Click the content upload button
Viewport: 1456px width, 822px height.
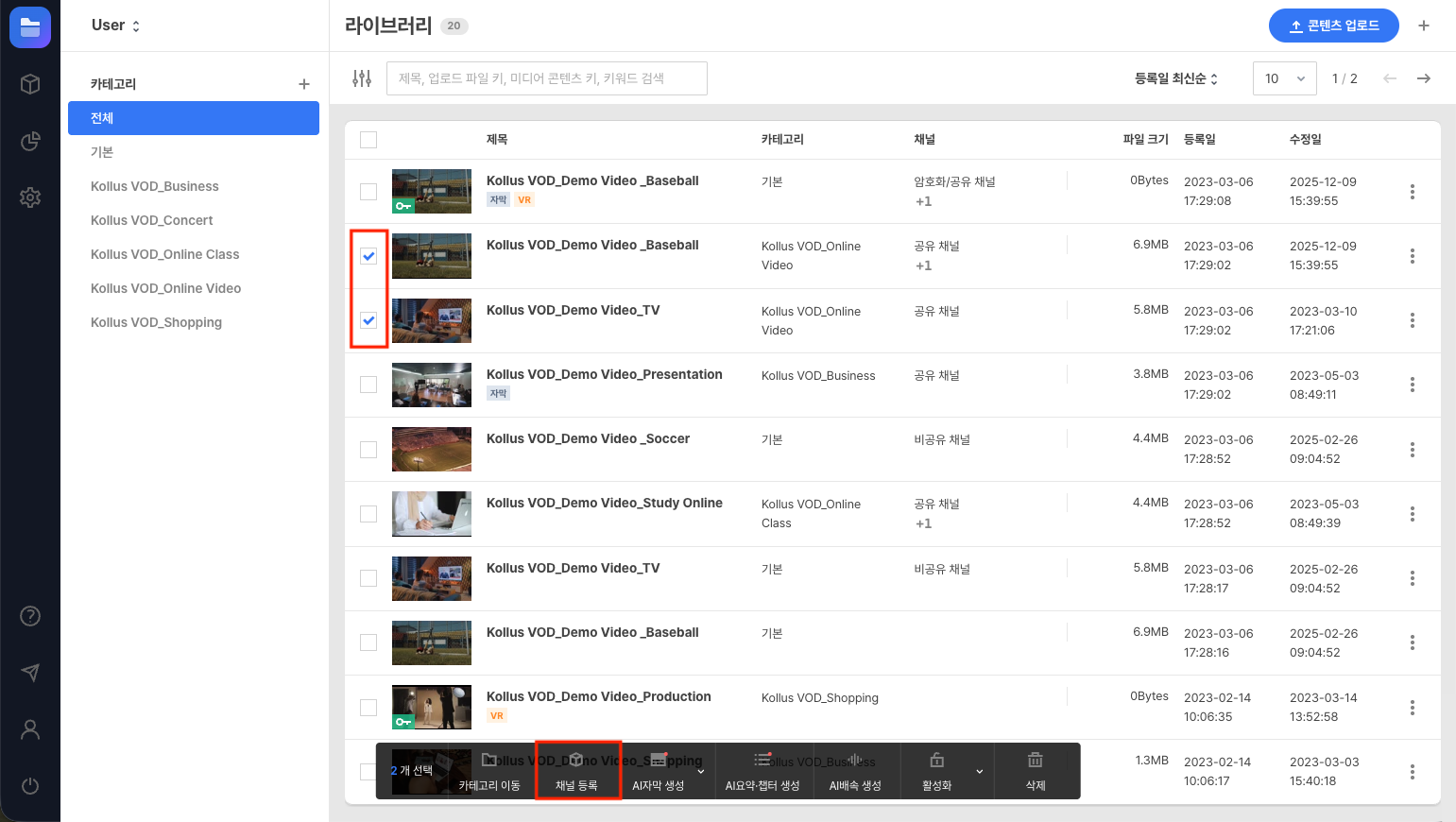click(1333, 26)
